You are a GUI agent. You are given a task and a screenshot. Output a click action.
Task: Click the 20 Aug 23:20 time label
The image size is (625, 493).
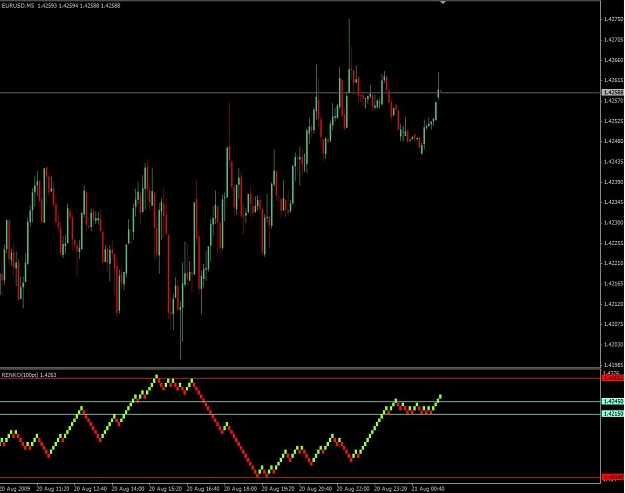[x=390, y=489]
